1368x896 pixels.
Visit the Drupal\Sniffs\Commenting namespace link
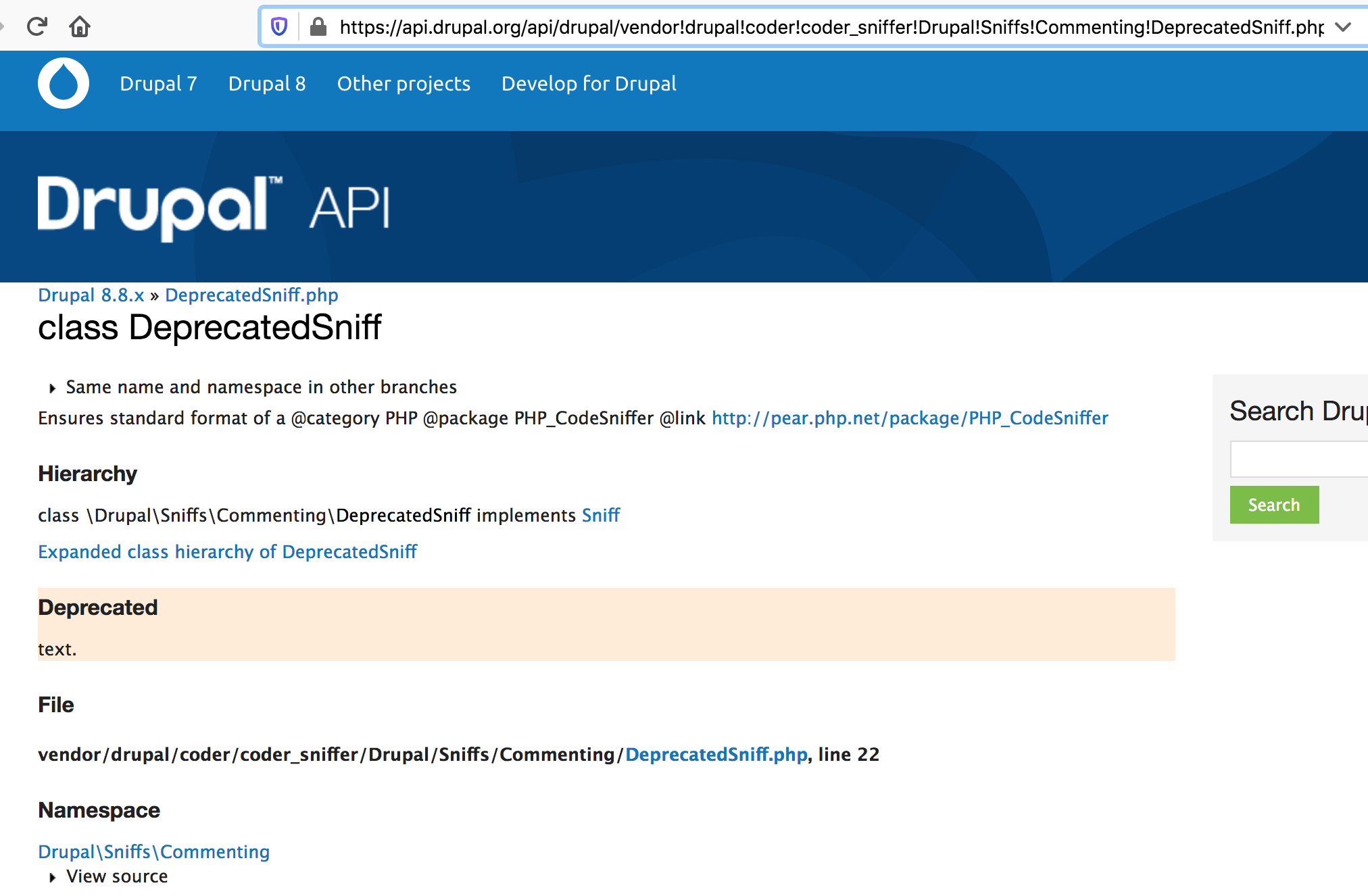tap(153, 851)
